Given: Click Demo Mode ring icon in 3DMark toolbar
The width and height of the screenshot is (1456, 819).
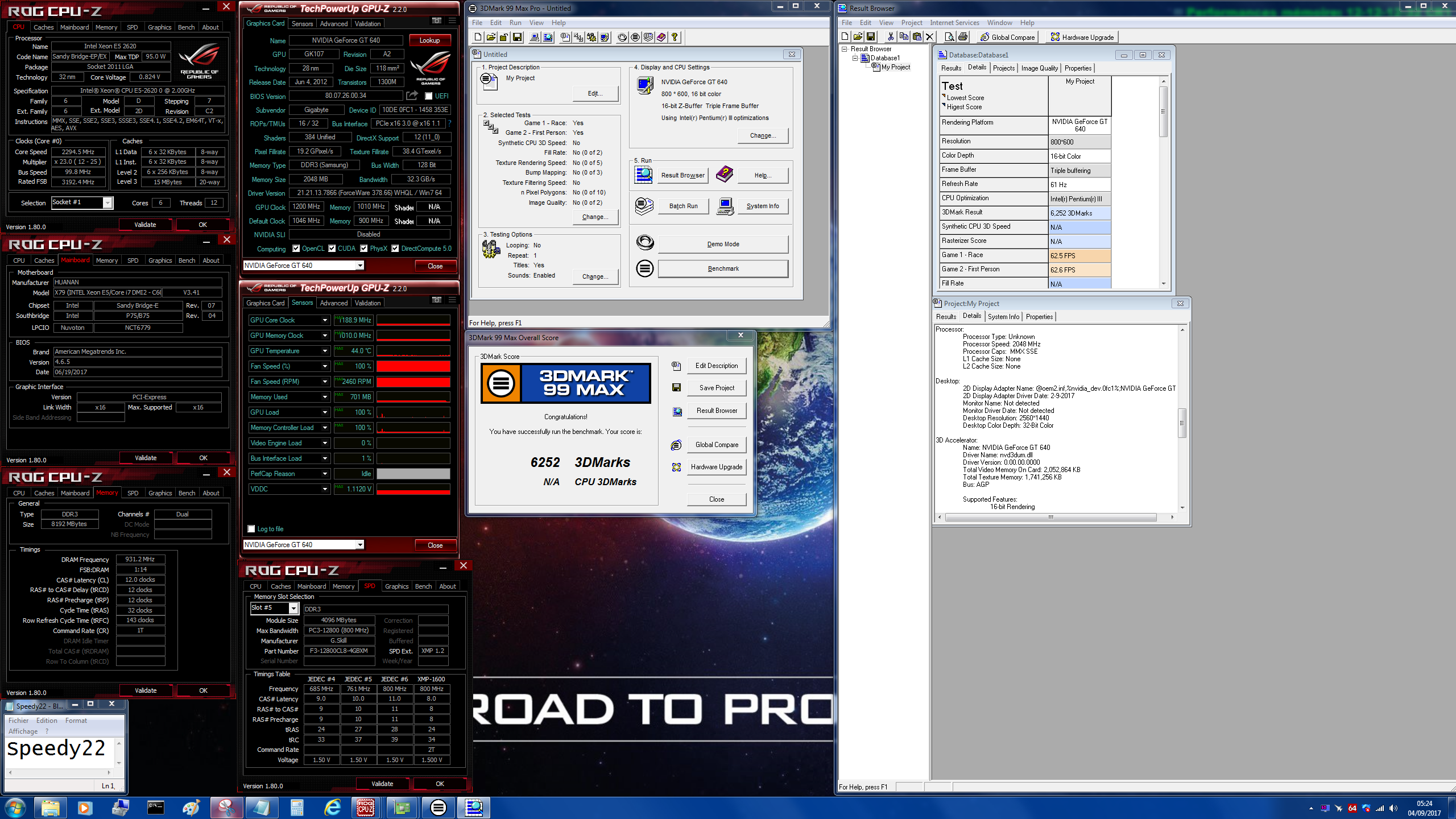Looking at the screenshot, I should pyautogui.click(x=622, y=38).
